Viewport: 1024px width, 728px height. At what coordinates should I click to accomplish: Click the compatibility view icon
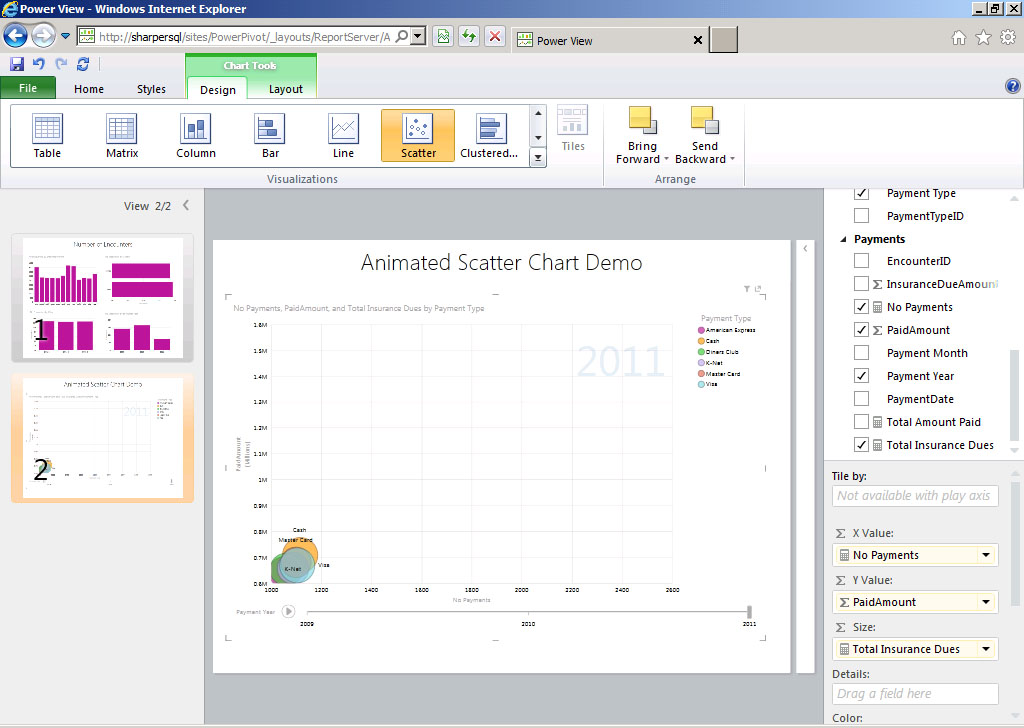click(x=443, y=36)
